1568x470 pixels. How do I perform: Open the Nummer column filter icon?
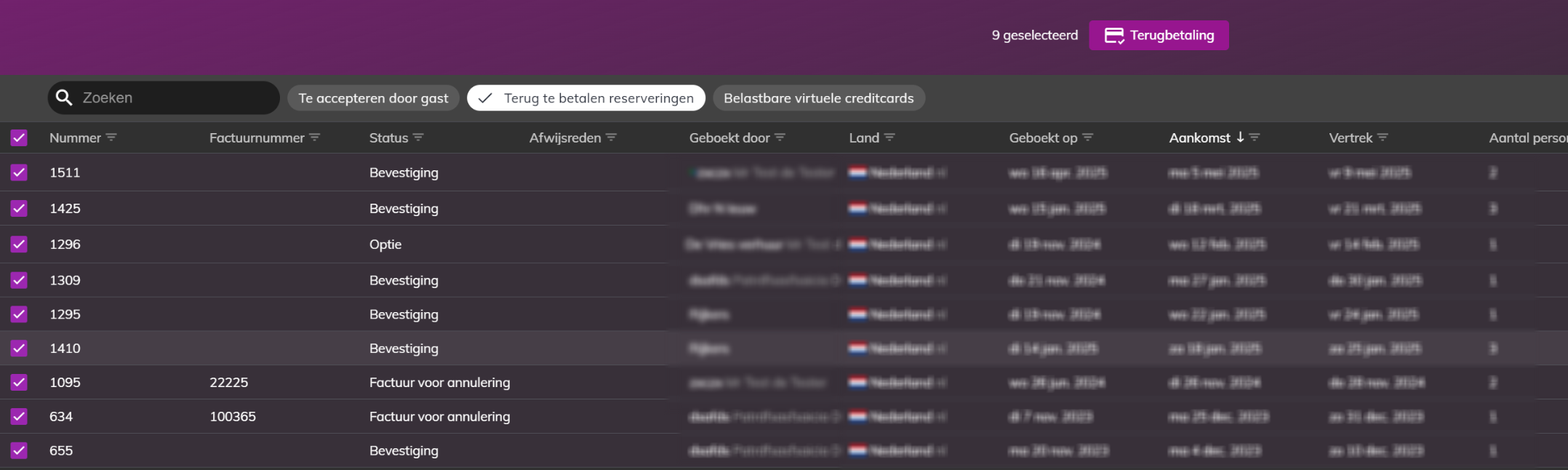click(111, 138)
